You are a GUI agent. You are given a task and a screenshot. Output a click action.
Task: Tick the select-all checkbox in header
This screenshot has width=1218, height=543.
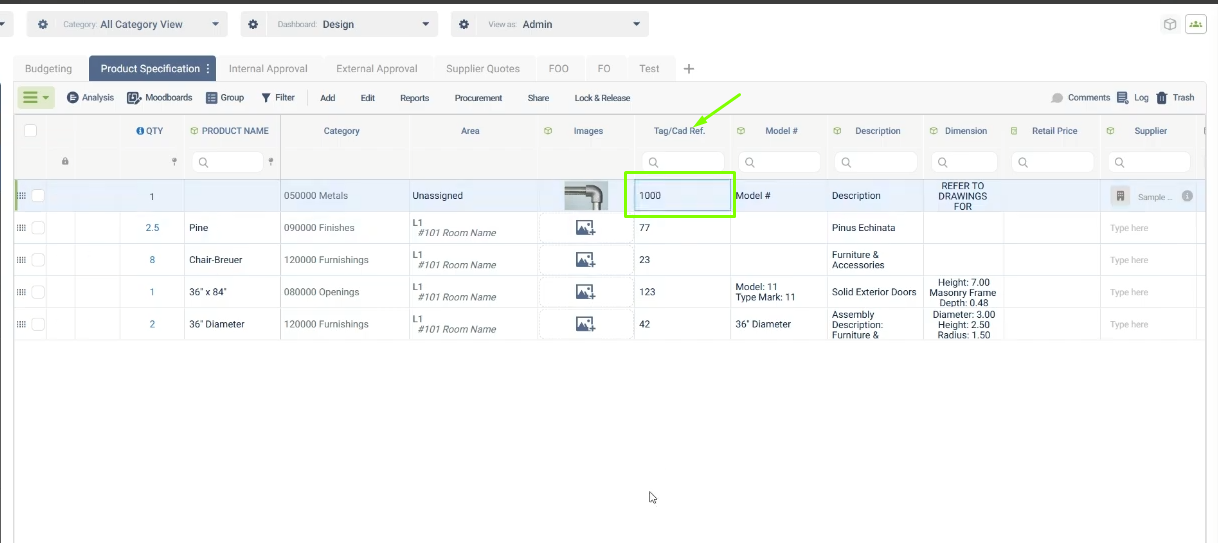30,131
